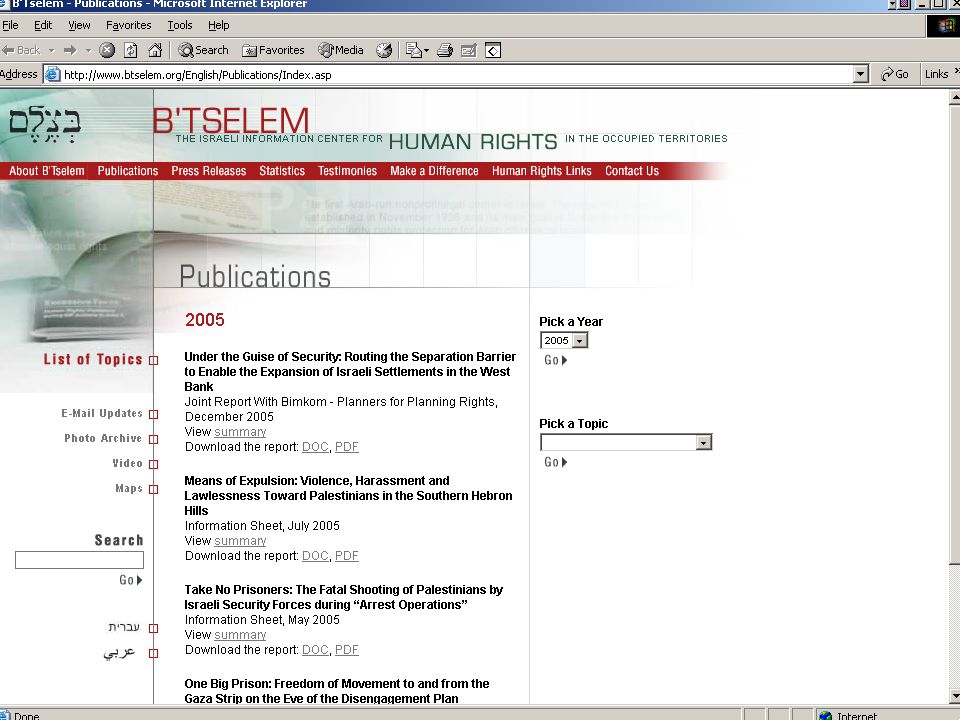Print the page with the printer icon
This screenshot has height=720, width=960.
445,50
